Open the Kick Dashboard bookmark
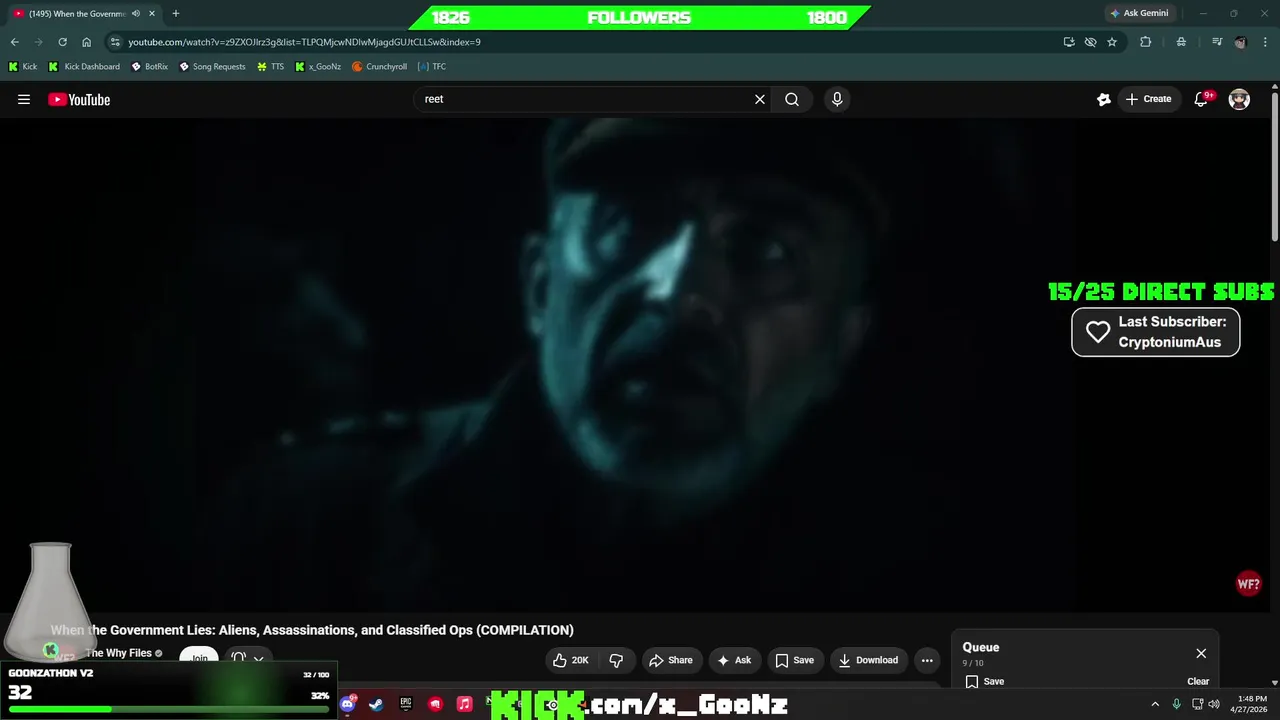This screenshot has width=1280, height=720. pos(84,67)
